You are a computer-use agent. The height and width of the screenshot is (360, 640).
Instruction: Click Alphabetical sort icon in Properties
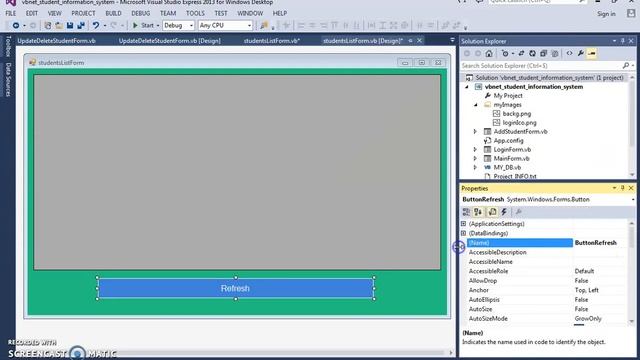[478, 212]
